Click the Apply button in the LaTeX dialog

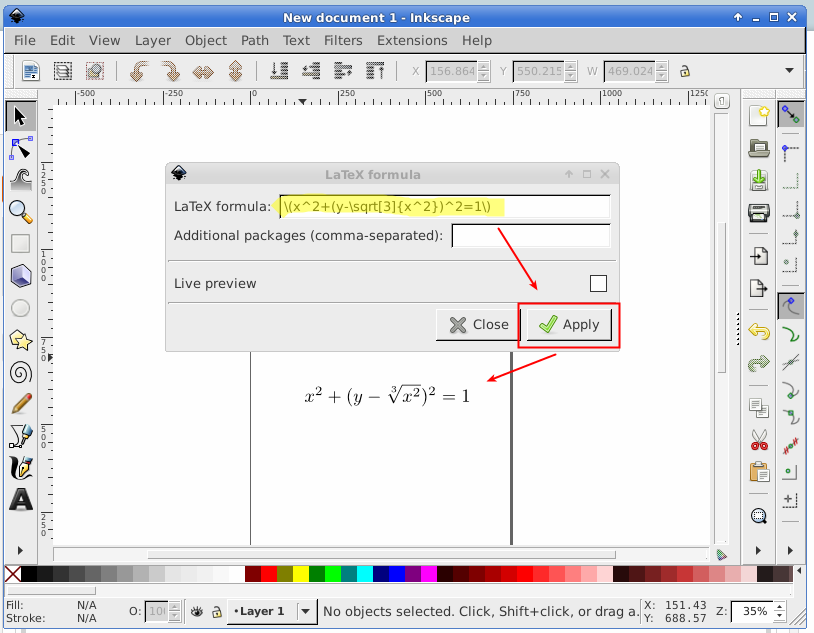point(568,324)
